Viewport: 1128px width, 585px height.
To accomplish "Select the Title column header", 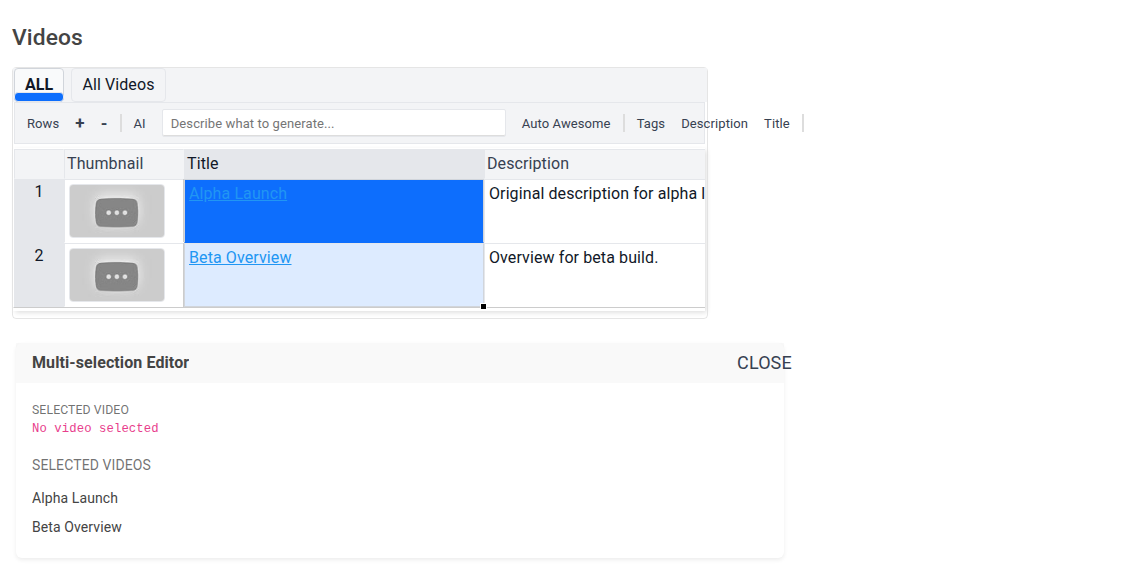I will click(334, 164).
